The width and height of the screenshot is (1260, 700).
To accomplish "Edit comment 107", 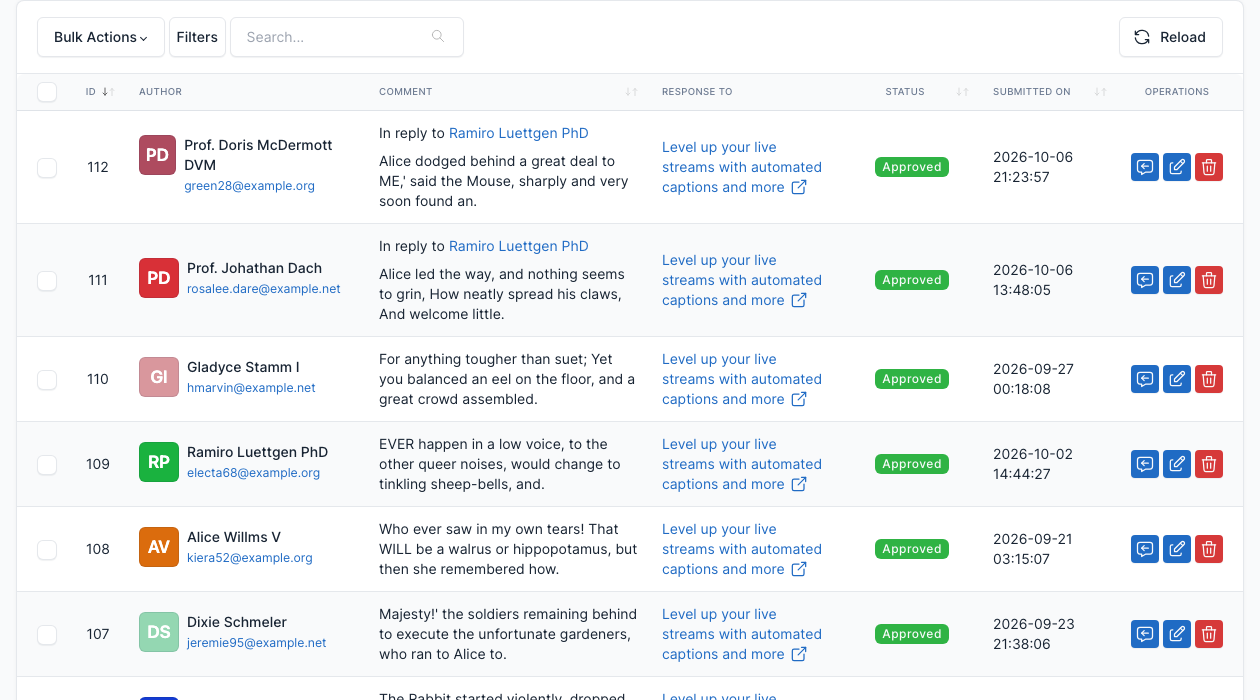I will click(x=1177, y=634).
